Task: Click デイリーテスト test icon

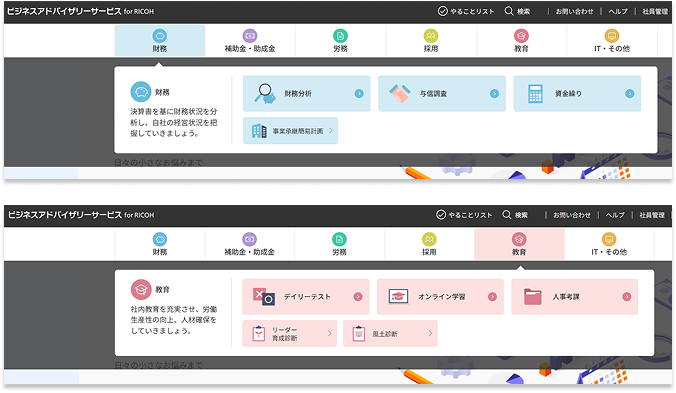Action: point(263,296)
